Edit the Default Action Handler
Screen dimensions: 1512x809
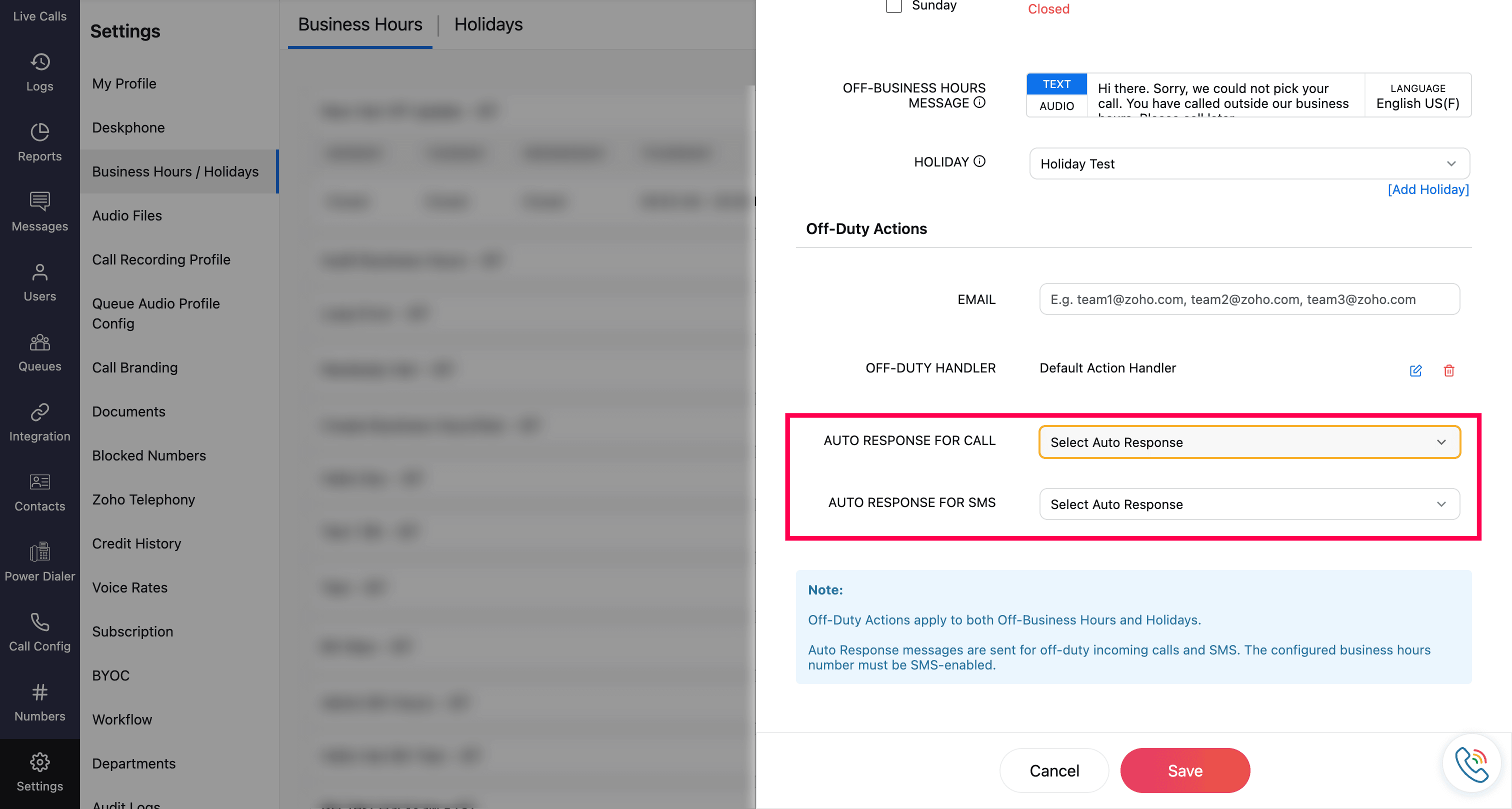[1415, 370]
